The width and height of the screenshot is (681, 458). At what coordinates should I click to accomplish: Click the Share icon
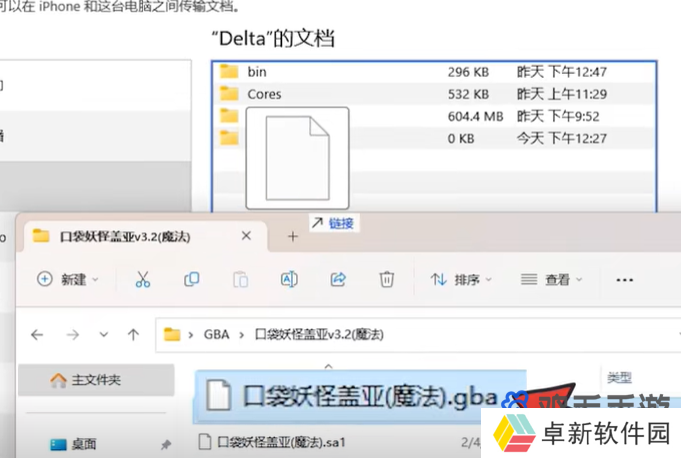click(338, 280)
